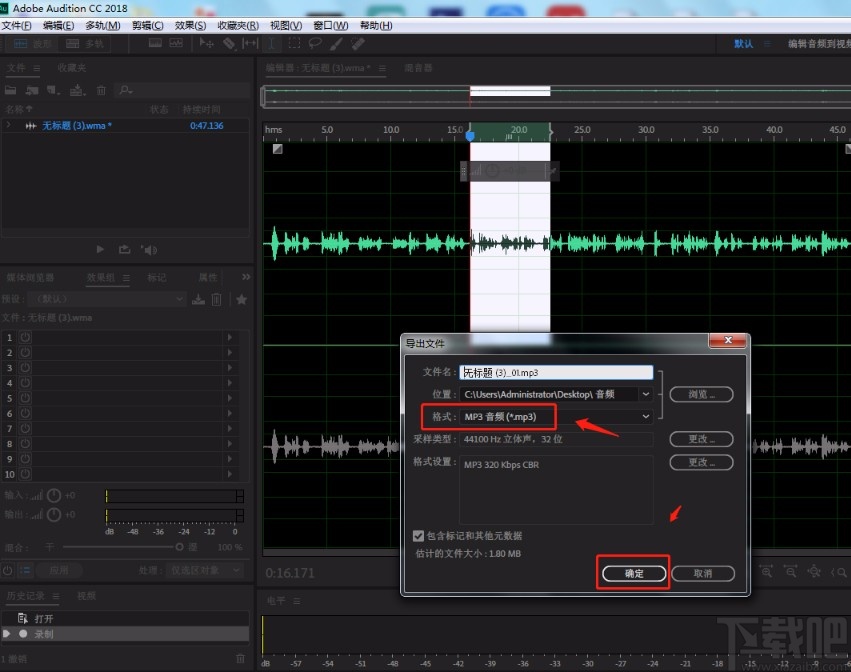Select the Razor tool
The image size is (851, 672).
pos(227,43)
